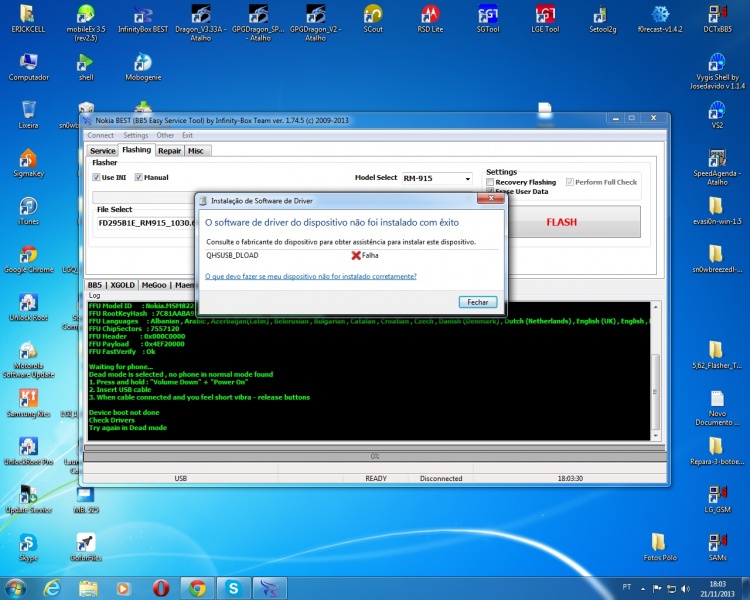The height and width of the screenshot is (600, 750).
Task: Click the File Select path field
Action: coord(146,223)
